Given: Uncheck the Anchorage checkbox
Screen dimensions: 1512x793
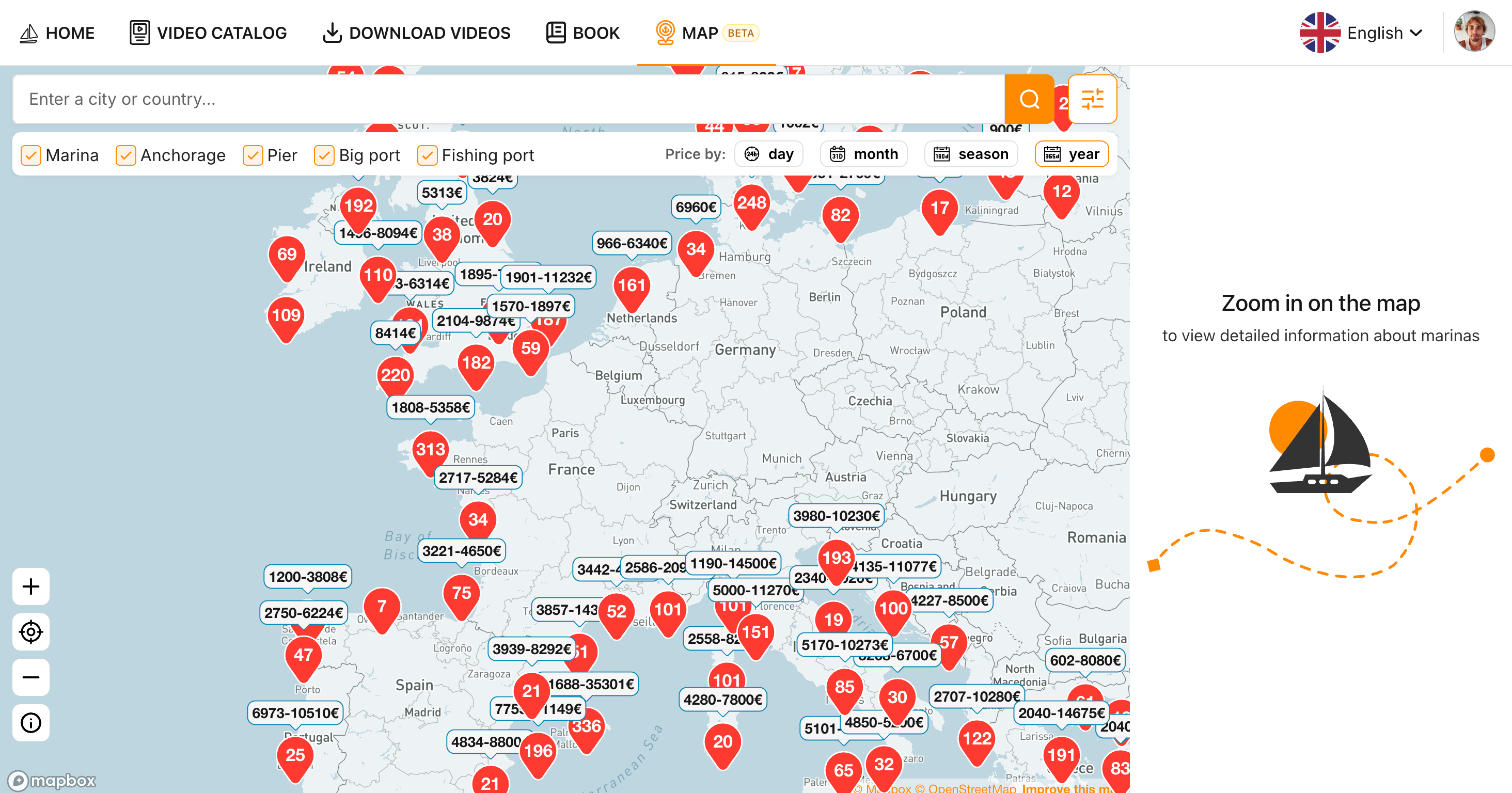Looking at the screenshot, I should pyautogui.click(x=125, y=155).
